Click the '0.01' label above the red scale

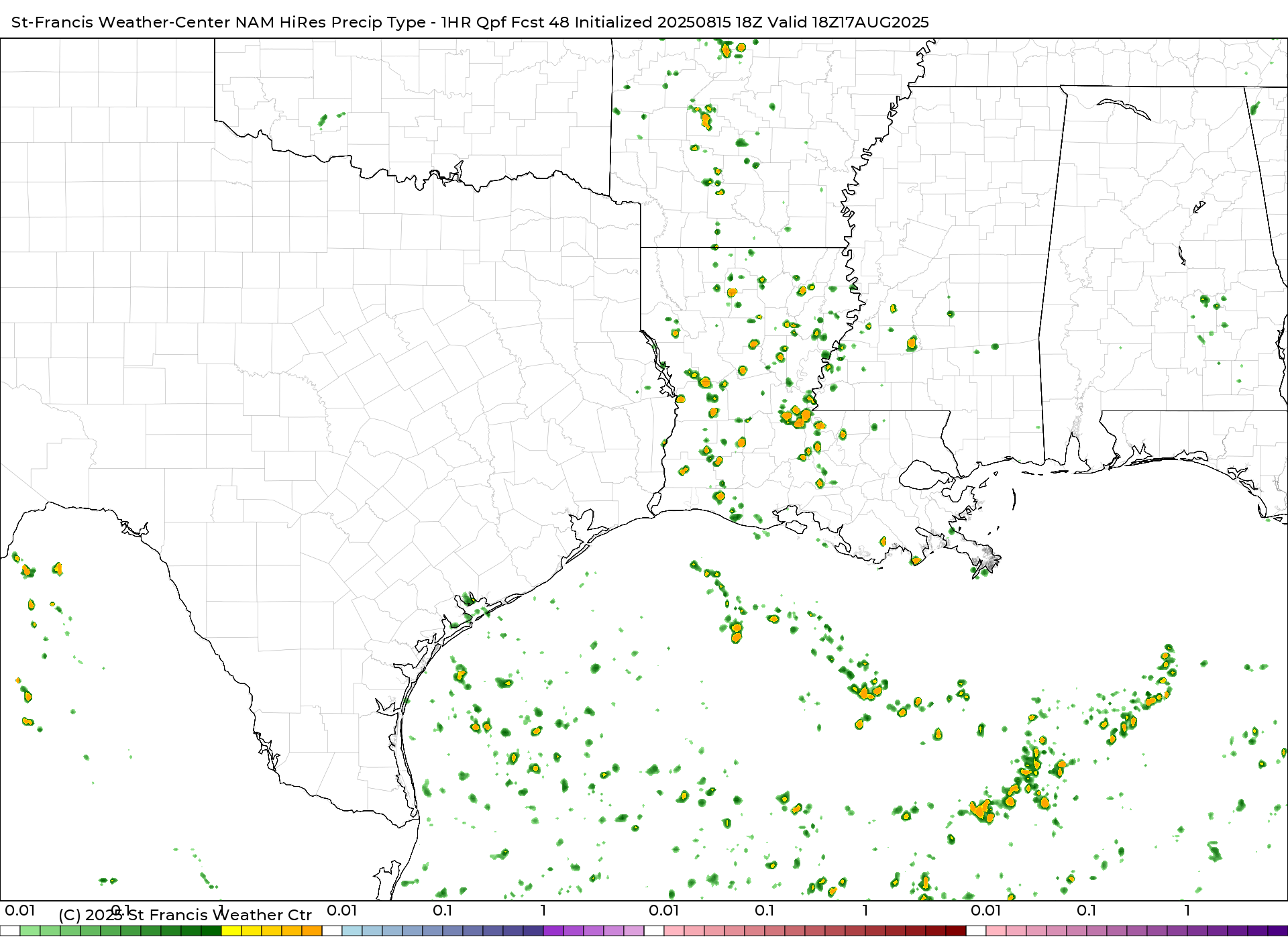pyautogui.click(x=664, y=910)
